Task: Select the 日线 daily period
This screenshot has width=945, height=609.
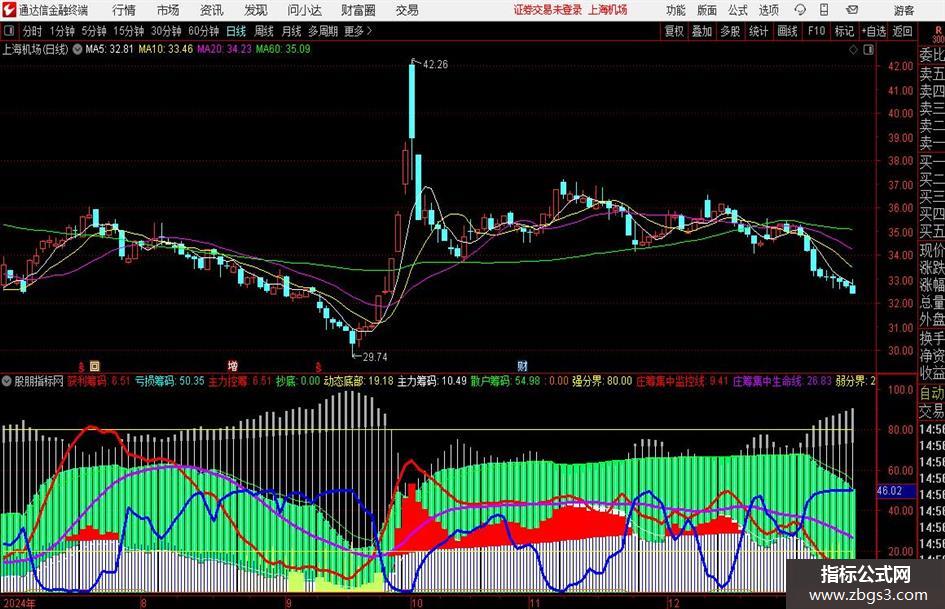Action: 236,31
